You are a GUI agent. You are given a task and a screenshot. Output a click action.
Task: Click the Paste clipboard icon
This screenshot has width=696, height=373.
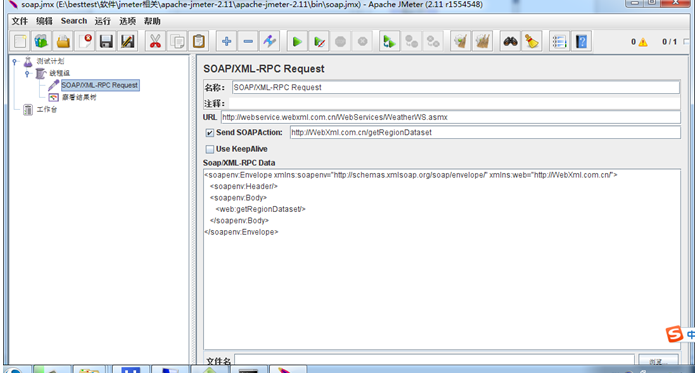(199, 42)
